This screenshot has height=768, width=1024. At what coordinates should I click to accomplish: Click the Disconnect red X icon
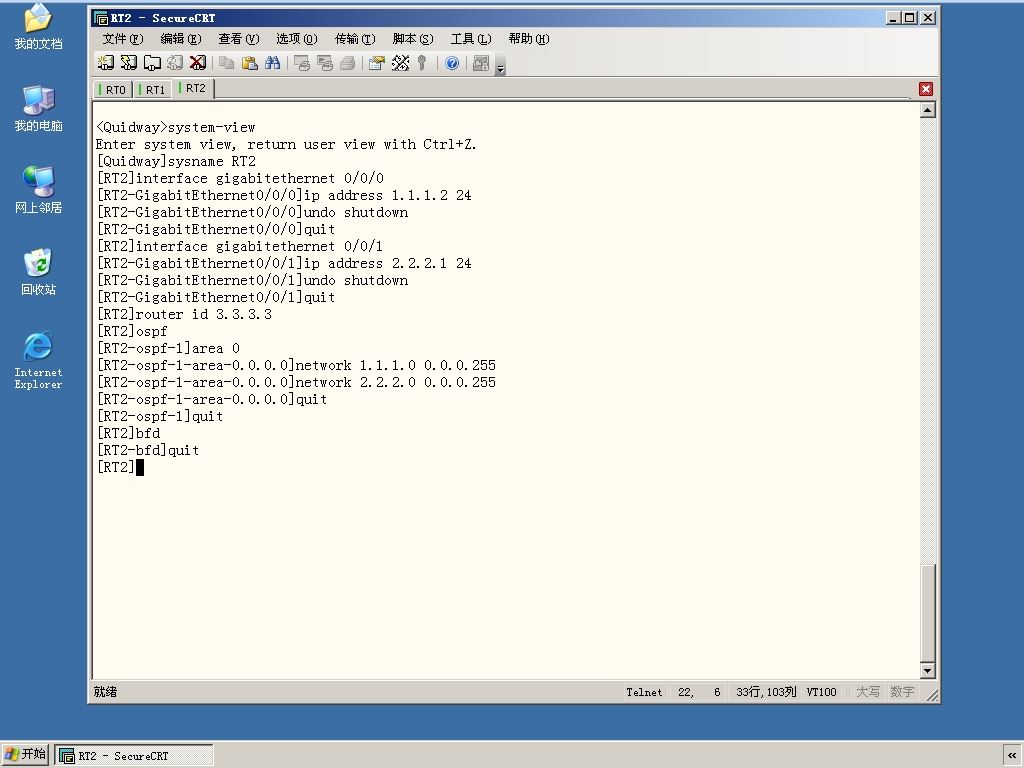pyautogui.click(x=197, y=63)
